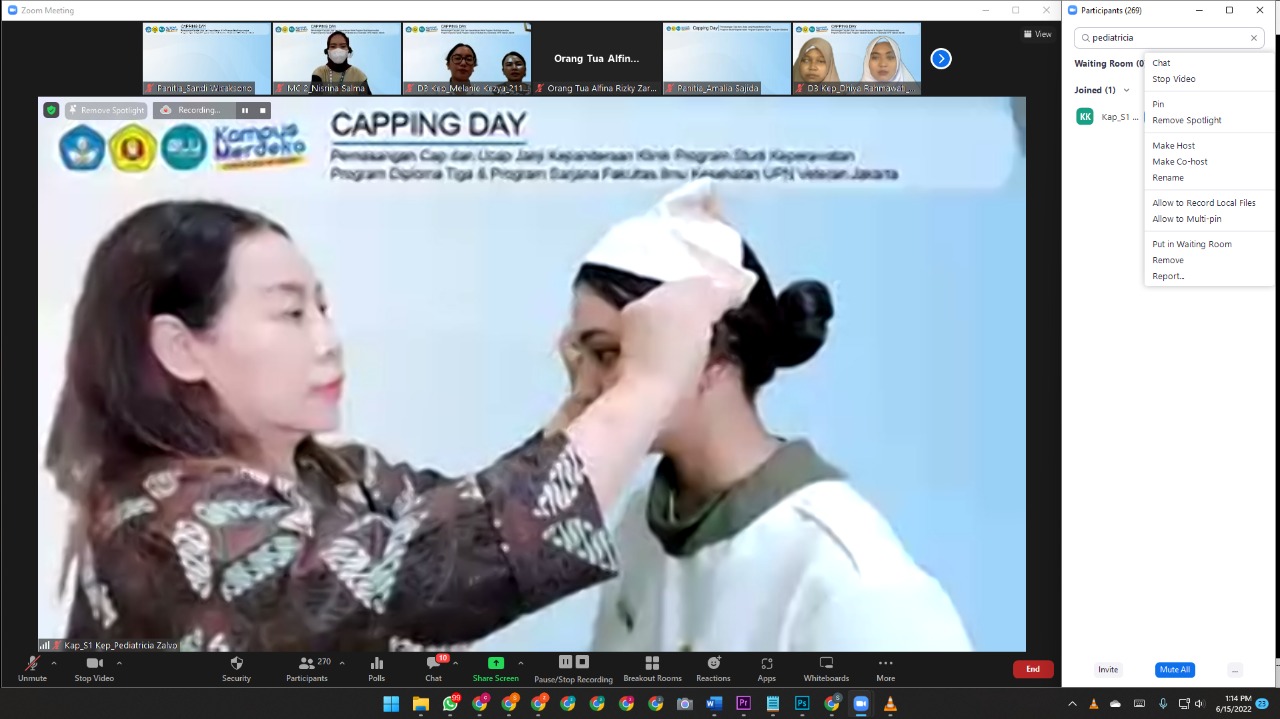Pause the recording using the top indicator

pyautogui.click(x=245, y=110)
